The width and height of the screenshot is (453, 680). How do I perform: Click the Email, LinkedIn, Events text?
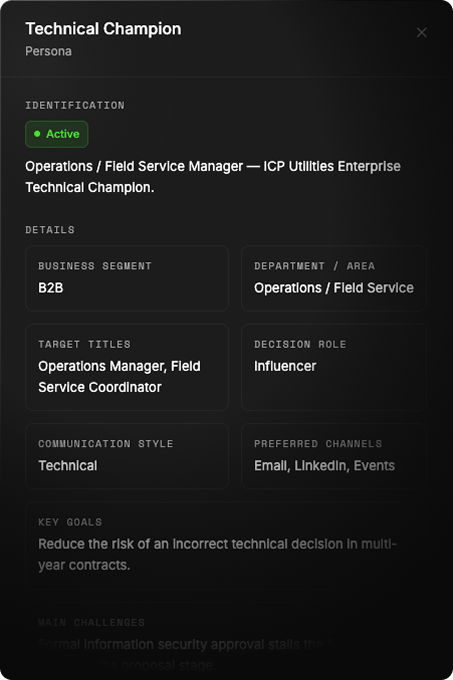tap(324, 466)
